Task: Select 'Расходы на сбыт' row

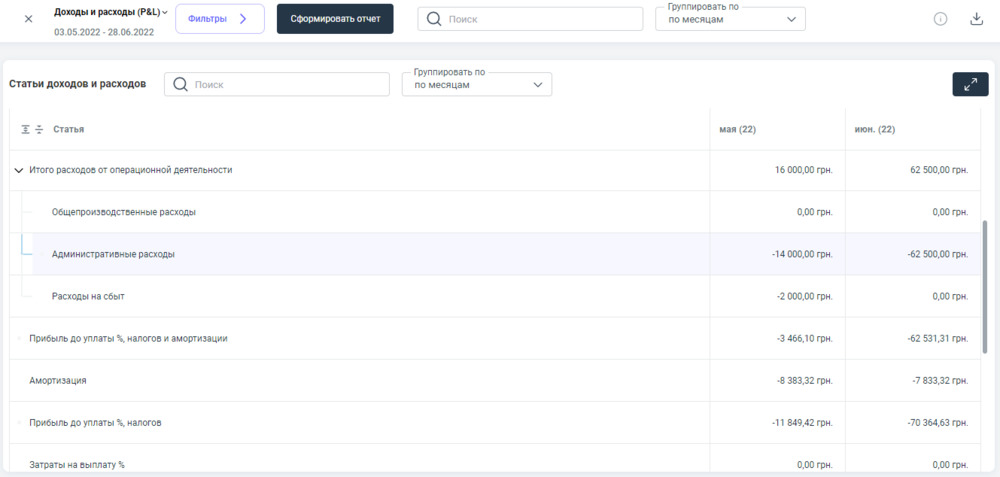Action: tap(88, 296)
